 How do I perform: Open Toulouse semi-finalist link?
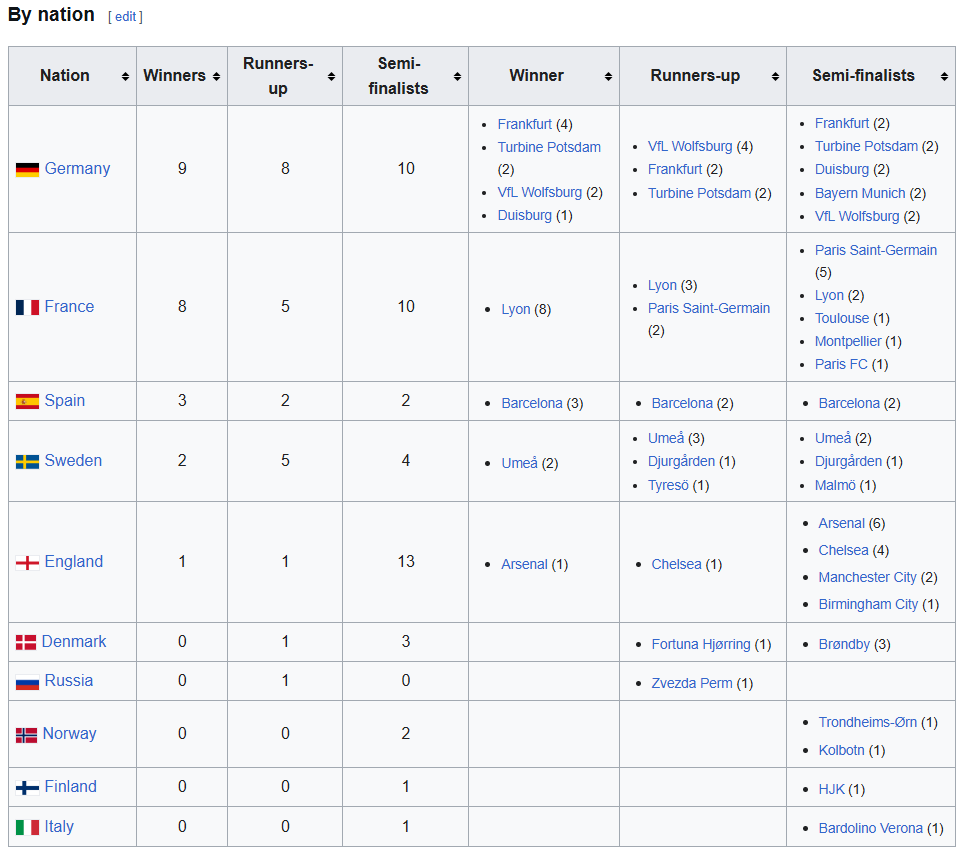842,319
